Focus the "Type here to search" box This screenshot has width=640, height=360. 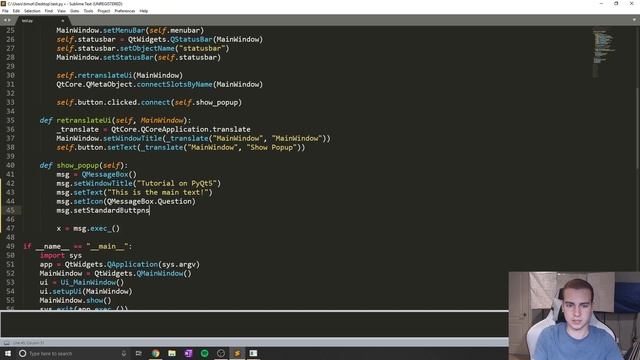[x=73, y=353]
